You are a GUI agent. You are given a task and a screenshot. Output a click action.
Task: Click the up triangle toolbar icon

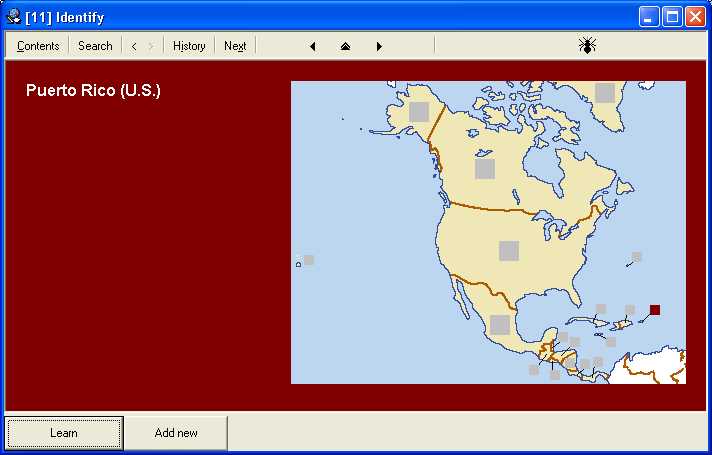346,46
